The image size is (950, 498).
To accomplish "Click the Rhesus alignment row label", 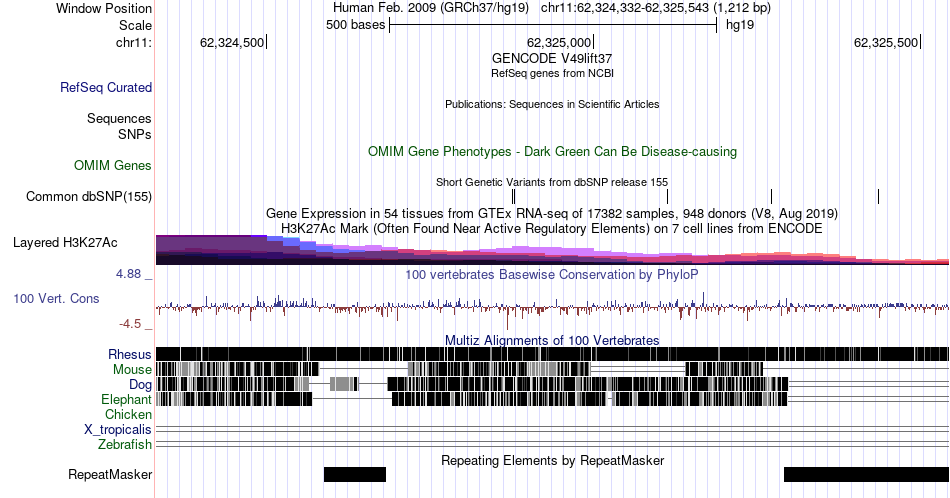I will 130,354.
